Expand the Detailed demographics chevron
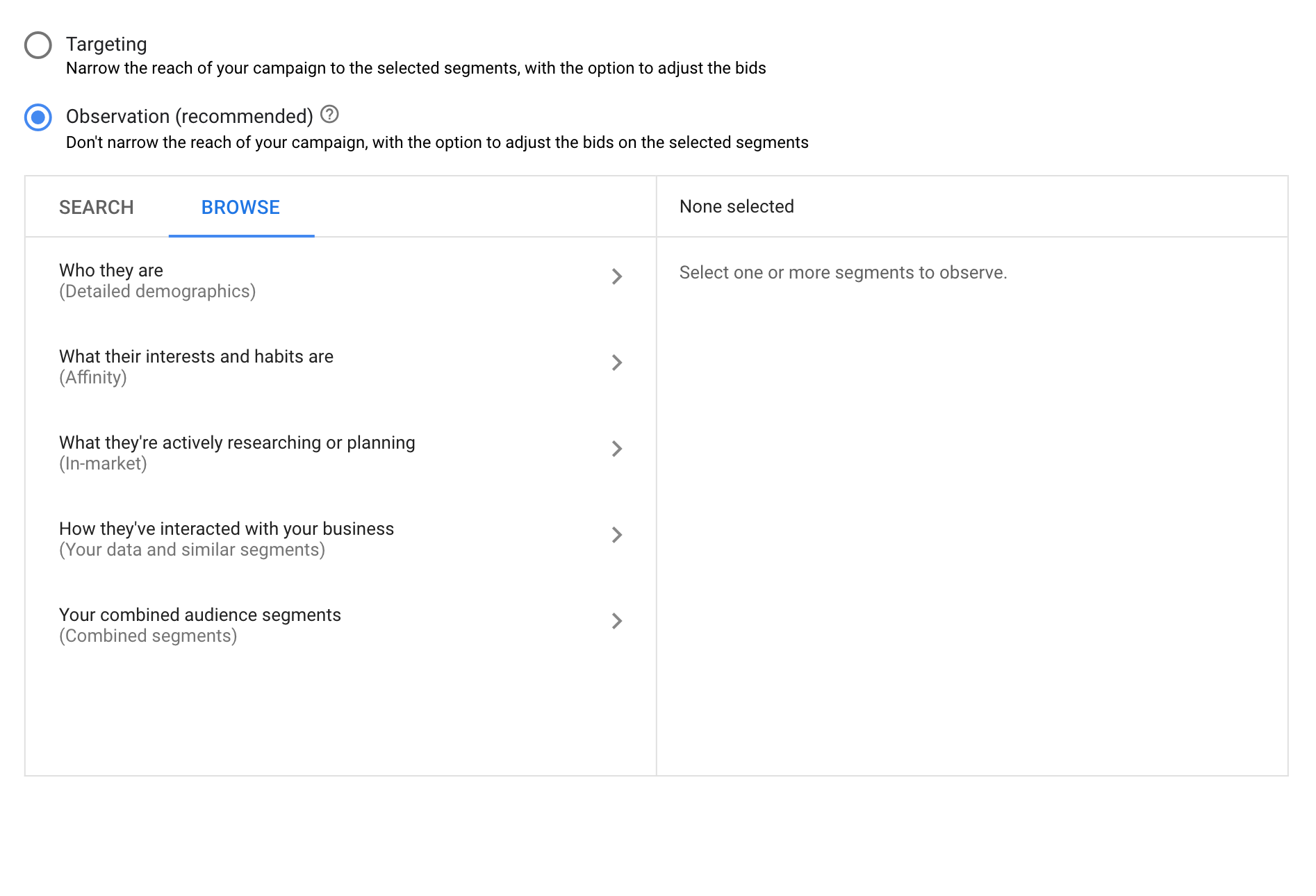This screenshot has height=896, width=1316. (617, 277)
